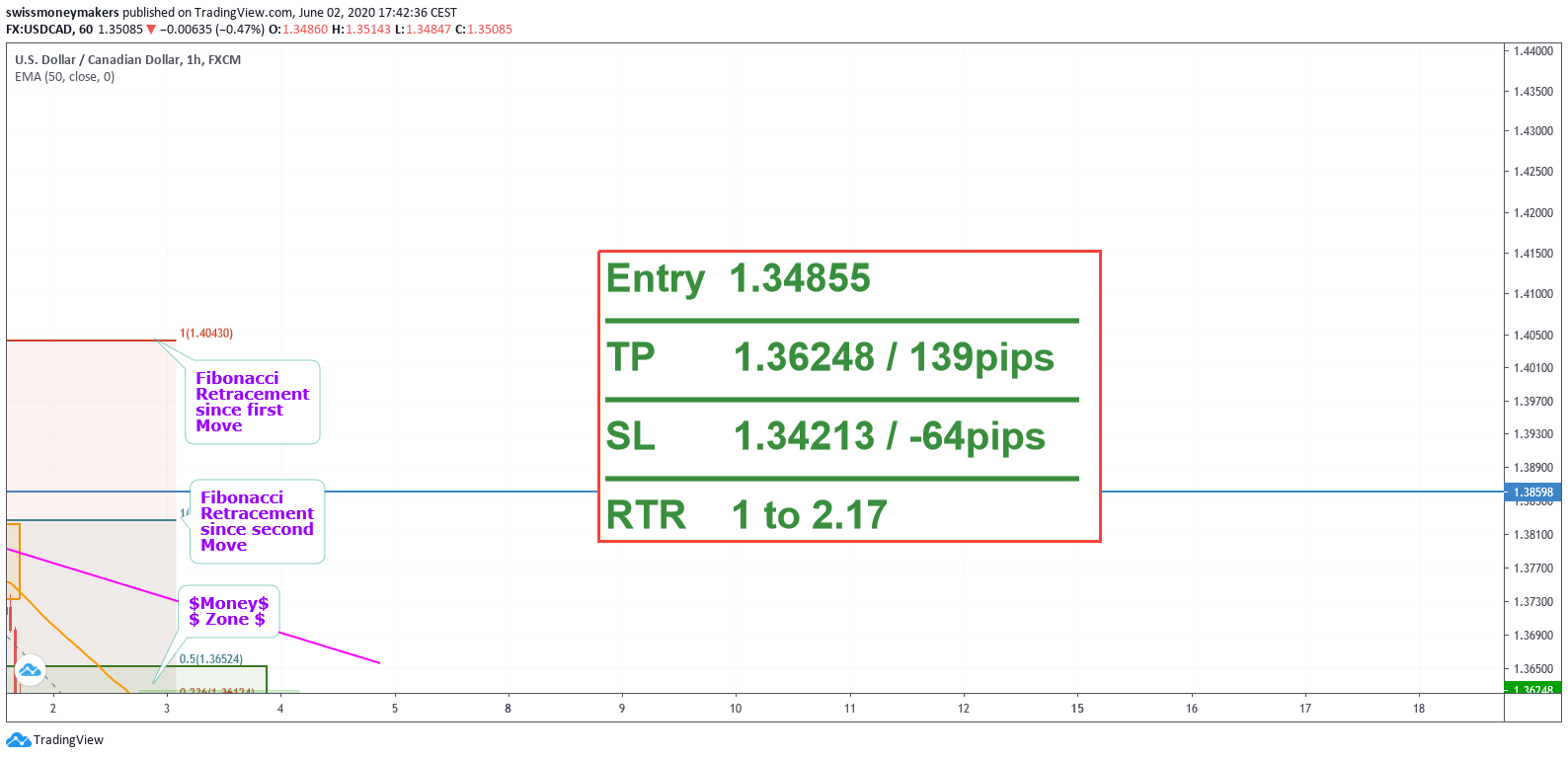
Task: Click the 1.40500 price scale value
Action: click(x=1533, y=335)
